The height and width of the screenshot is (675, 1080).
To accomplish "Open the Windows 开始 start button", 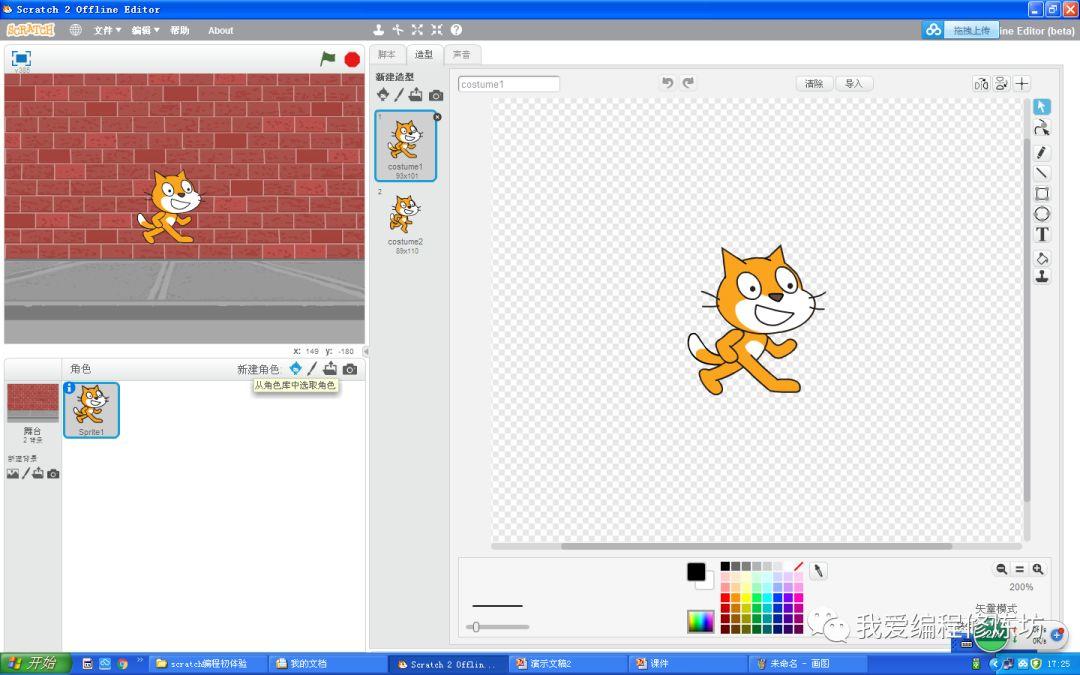I will [36, 663].
